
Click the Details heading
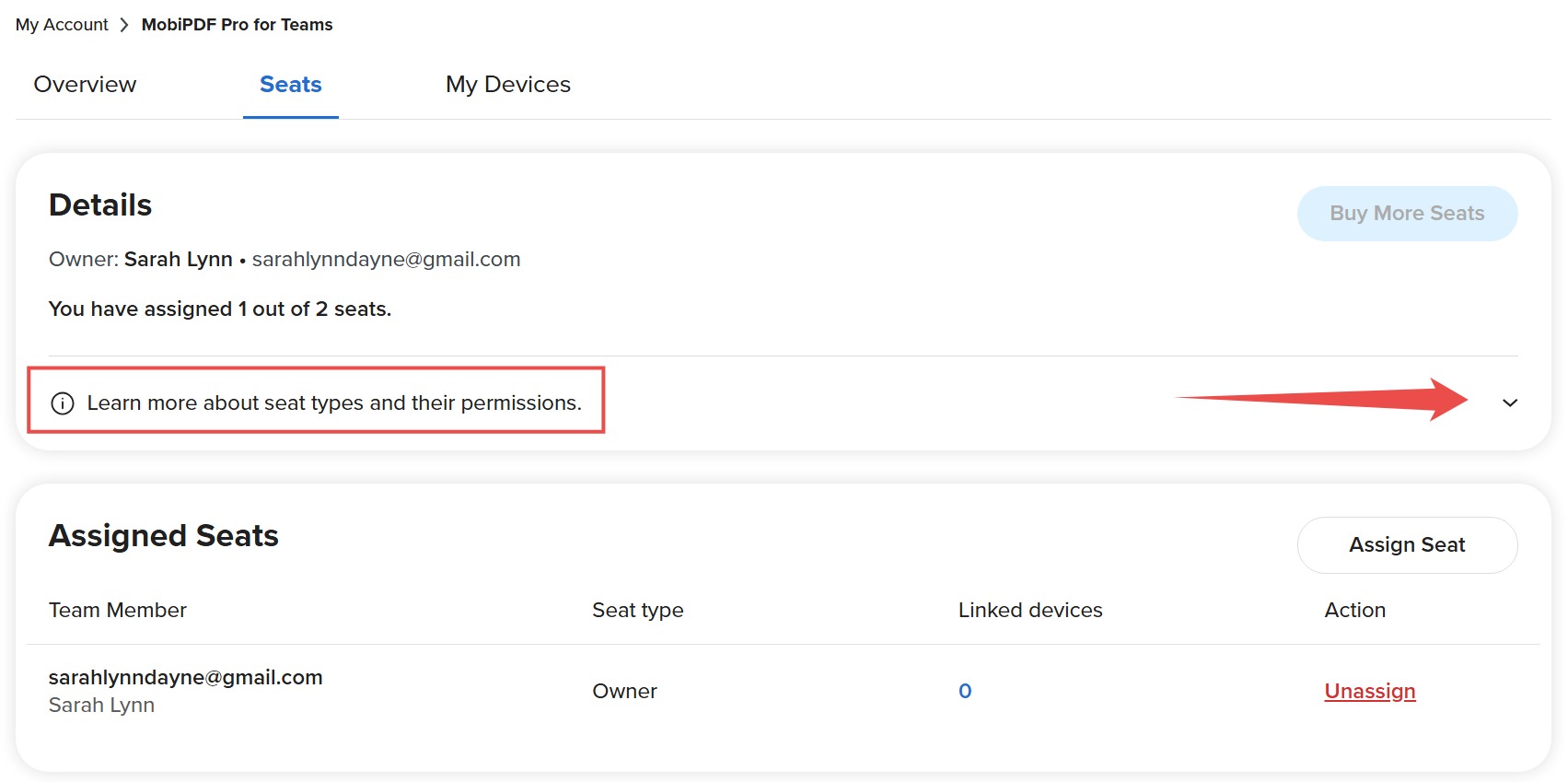100,205
